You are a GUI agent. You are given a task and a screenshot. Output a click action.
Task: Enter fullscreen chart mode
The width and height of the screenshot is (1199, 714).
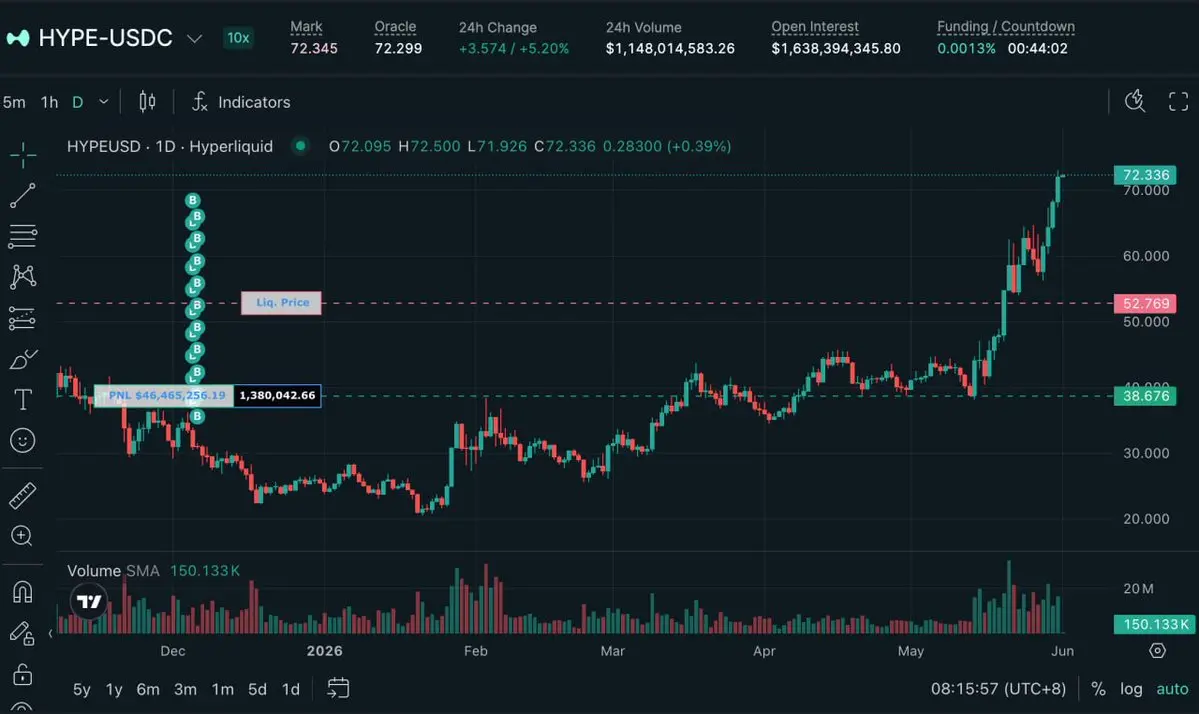click(x=1178, y=102)
